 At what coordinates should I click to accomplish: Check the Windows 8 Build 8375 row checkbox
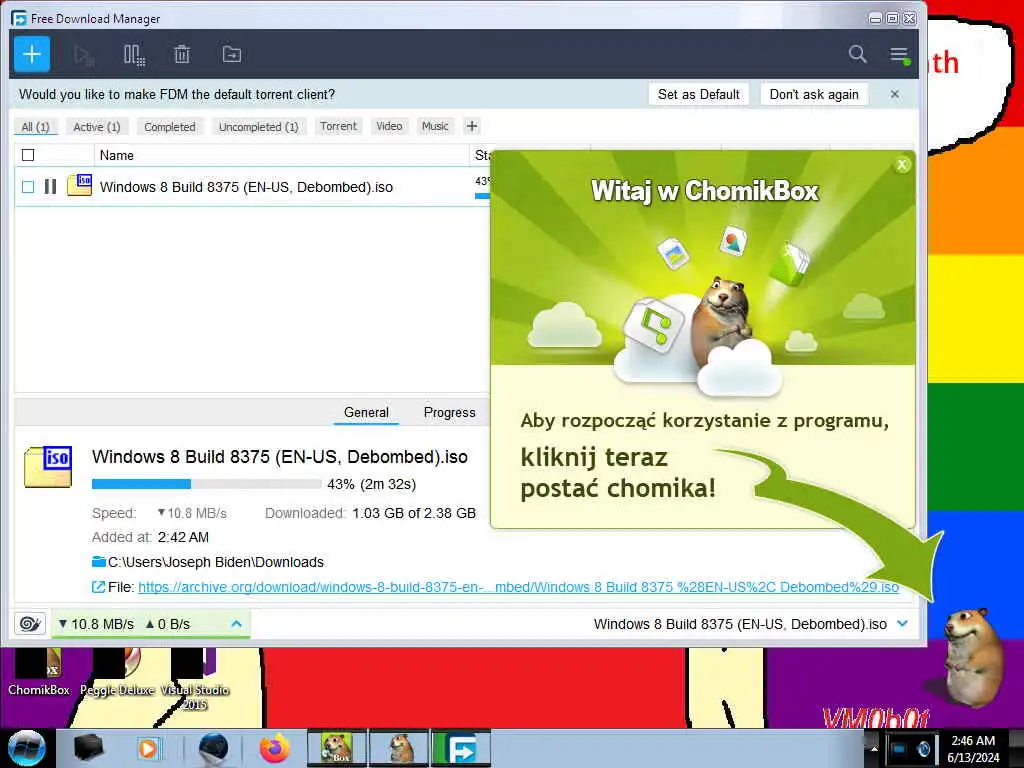coord(28,187)
